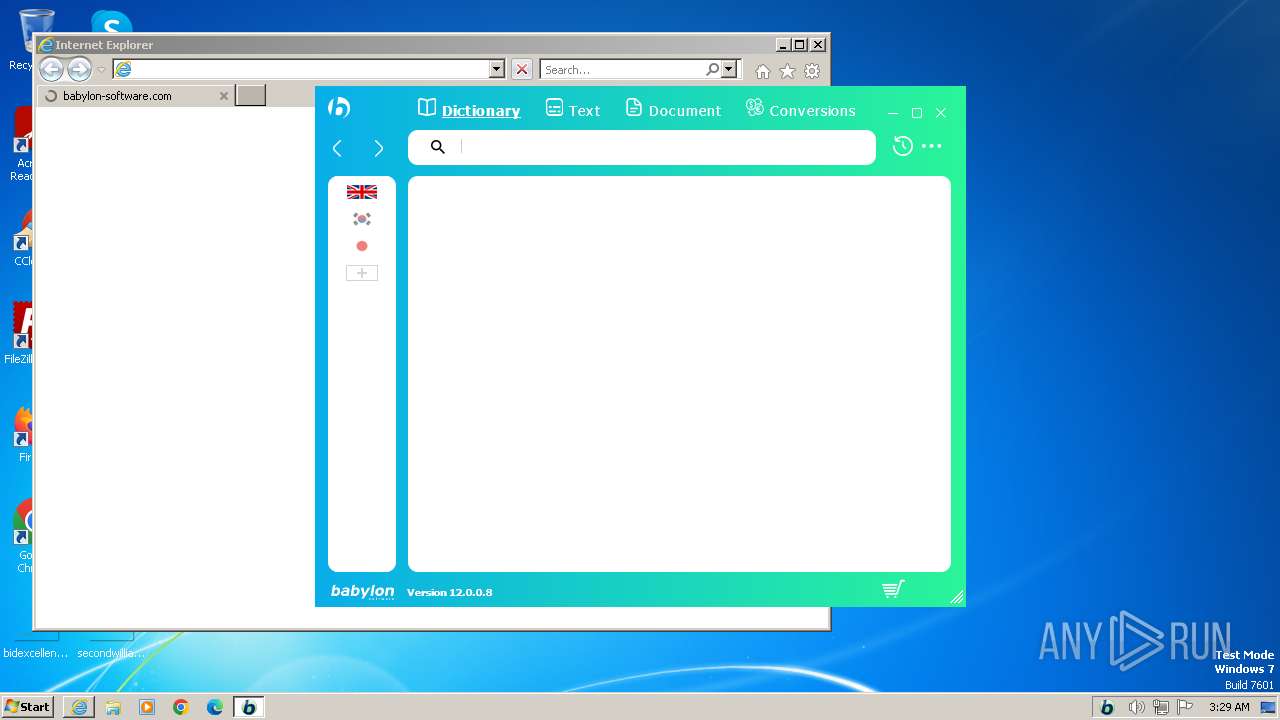
Task: Click the taskbar clock showing 3:29 AM
Action: tap(1229, 707)
